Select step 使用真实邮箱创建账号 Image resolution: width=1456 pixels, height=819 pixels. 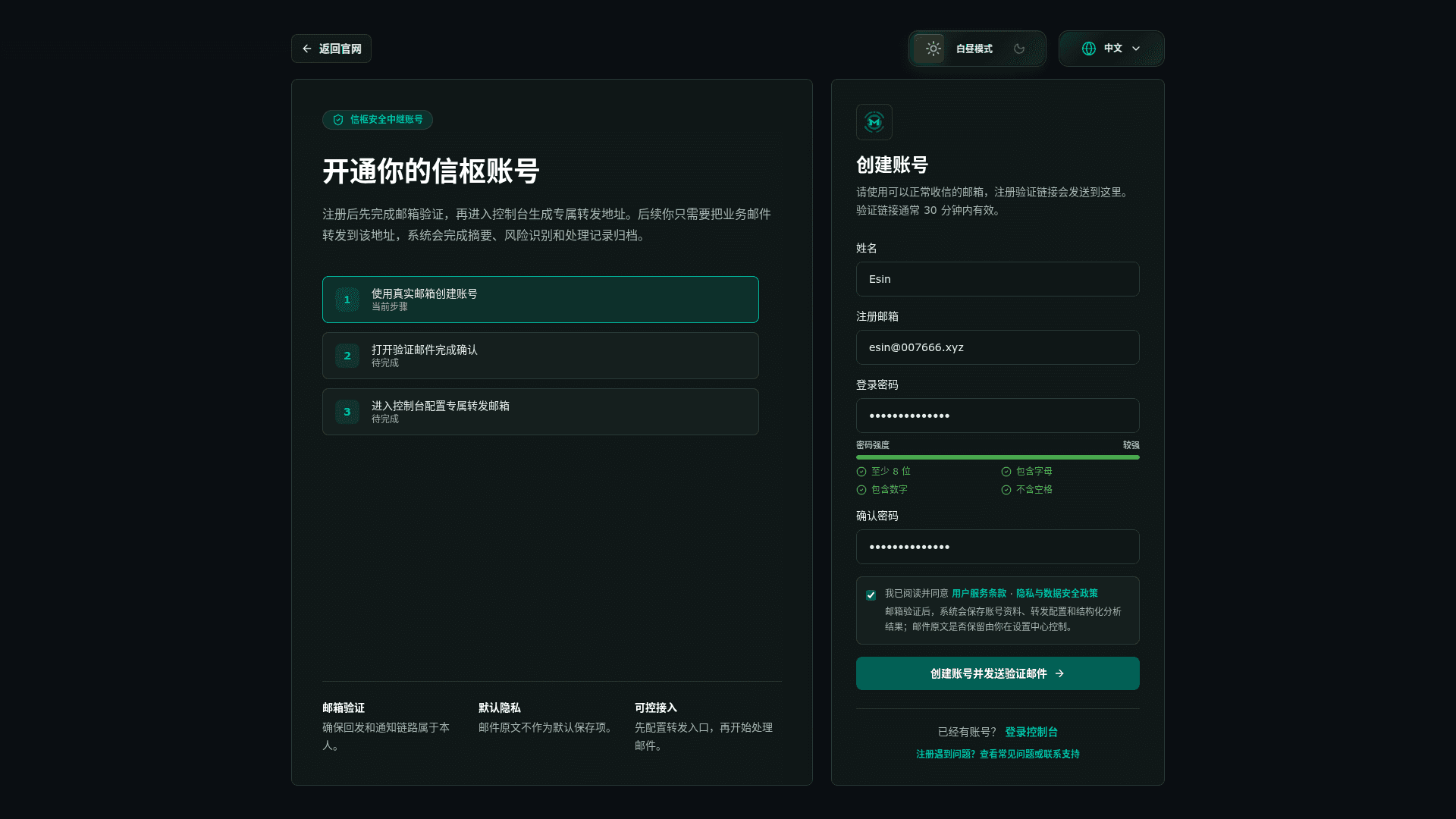coord(540,300)
